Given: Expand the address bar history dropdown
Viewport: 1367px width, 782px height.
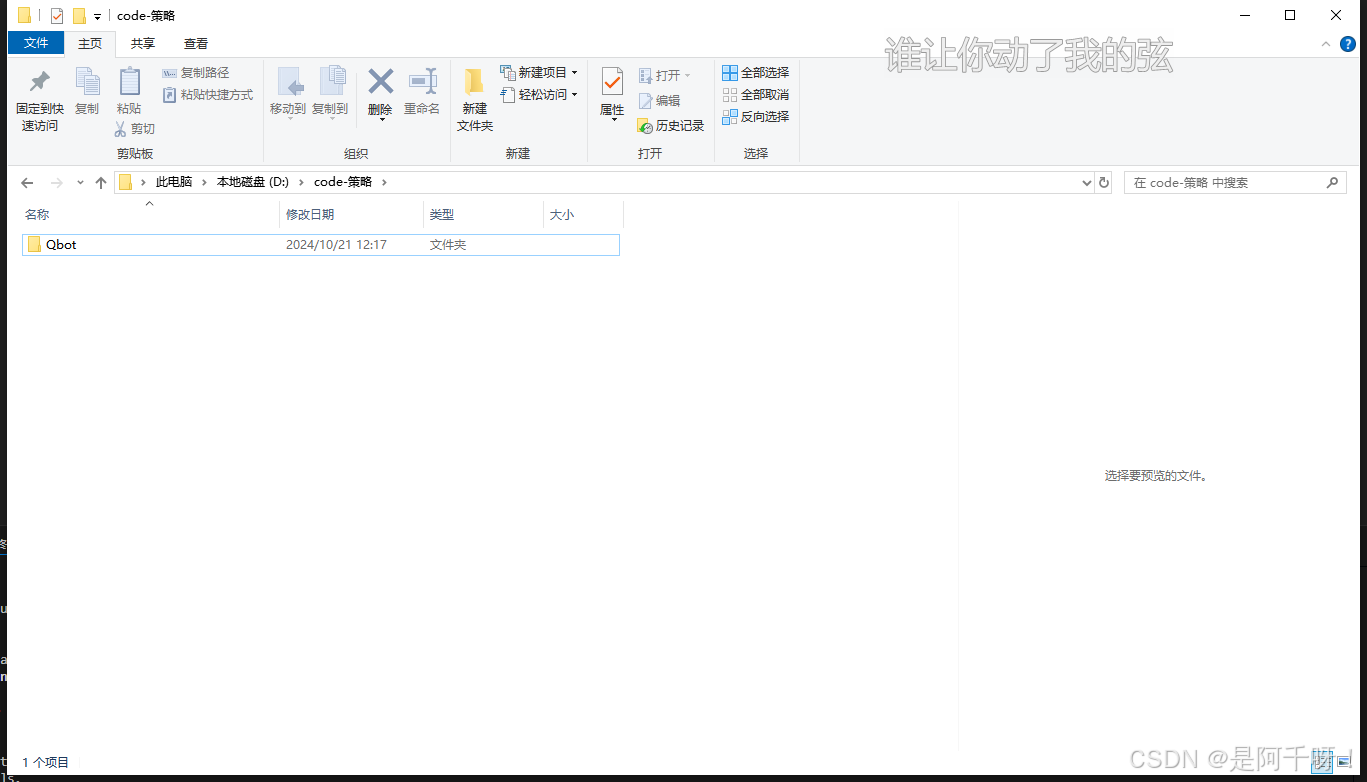Looking at the screenshot, I should click(1086, 182).
